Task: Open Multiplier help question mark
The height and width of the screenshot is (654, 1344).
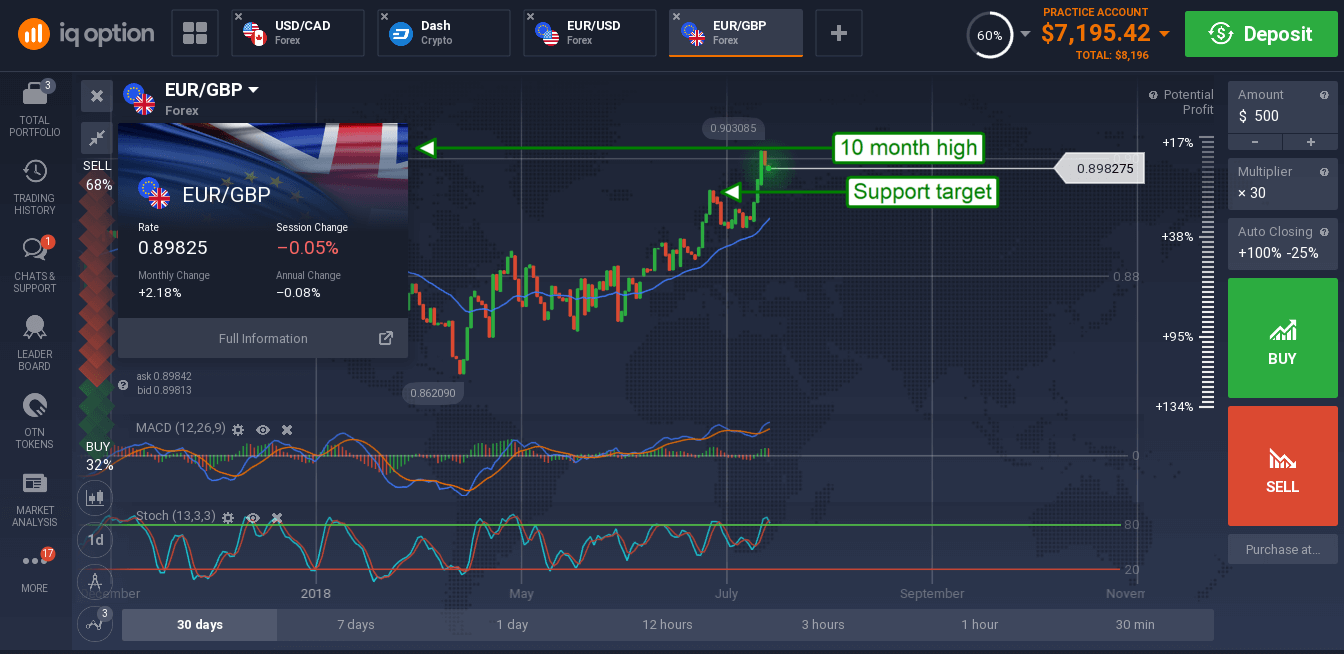Action: (x=1325, y=171)
